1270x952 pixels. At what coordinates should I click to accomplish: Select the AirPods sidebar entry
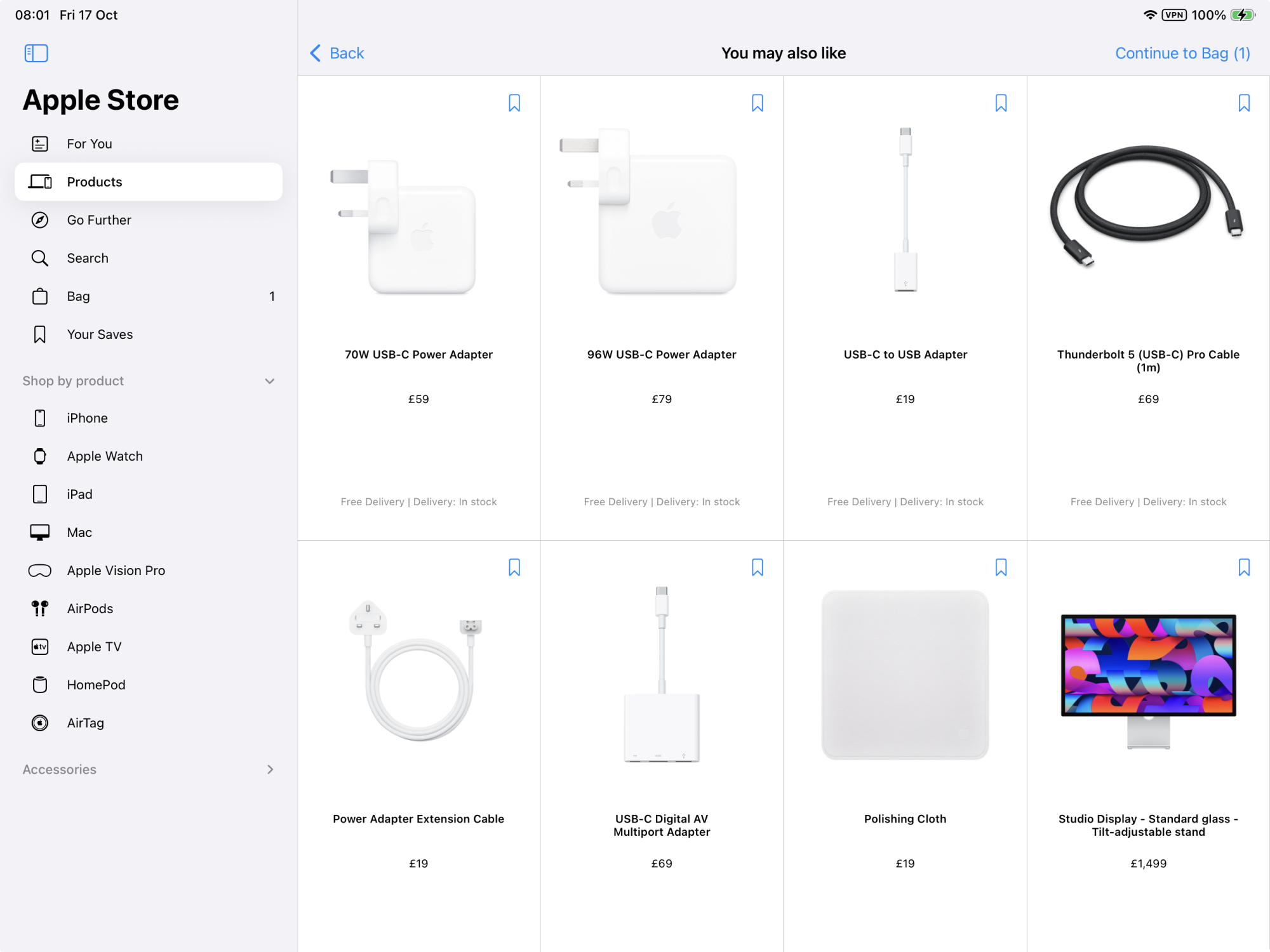90,609
